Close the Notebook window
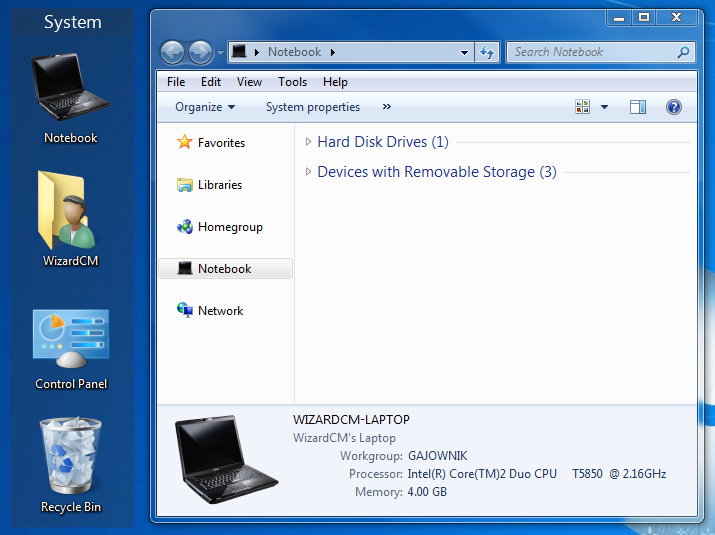715x535 pixels. click(x=677, y=18)
